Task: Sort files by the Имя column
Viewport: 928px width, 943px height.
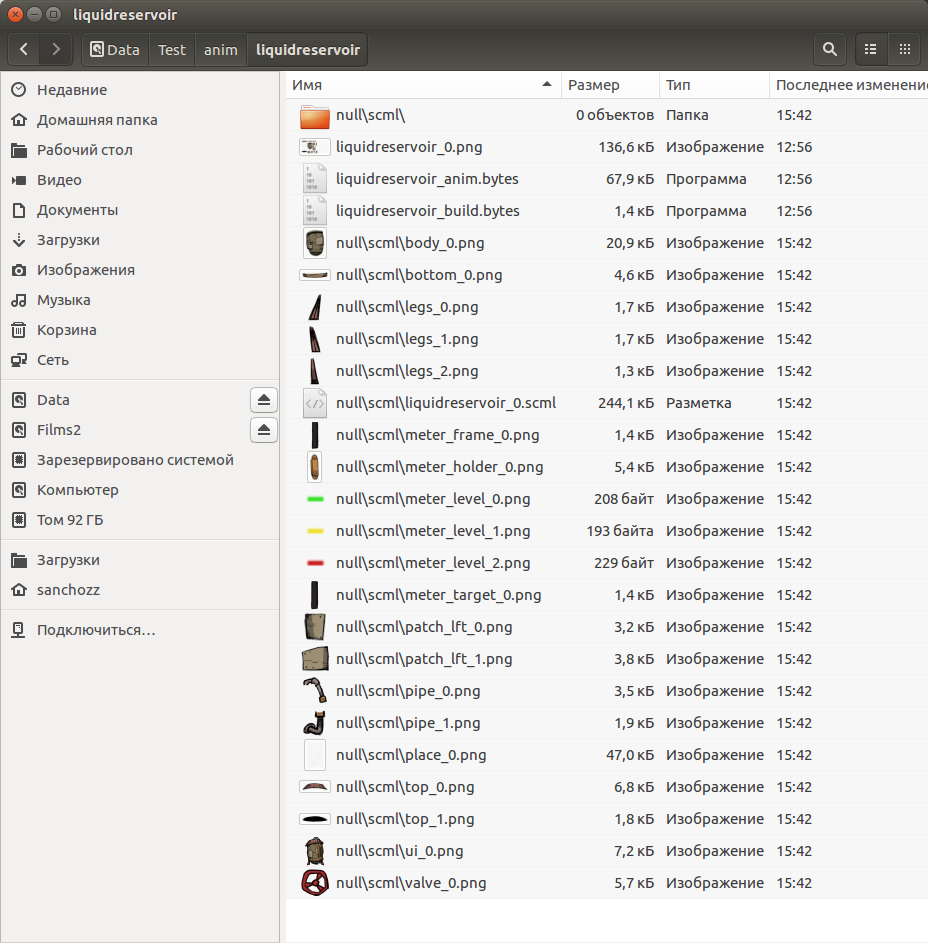Action: (422, 85)
